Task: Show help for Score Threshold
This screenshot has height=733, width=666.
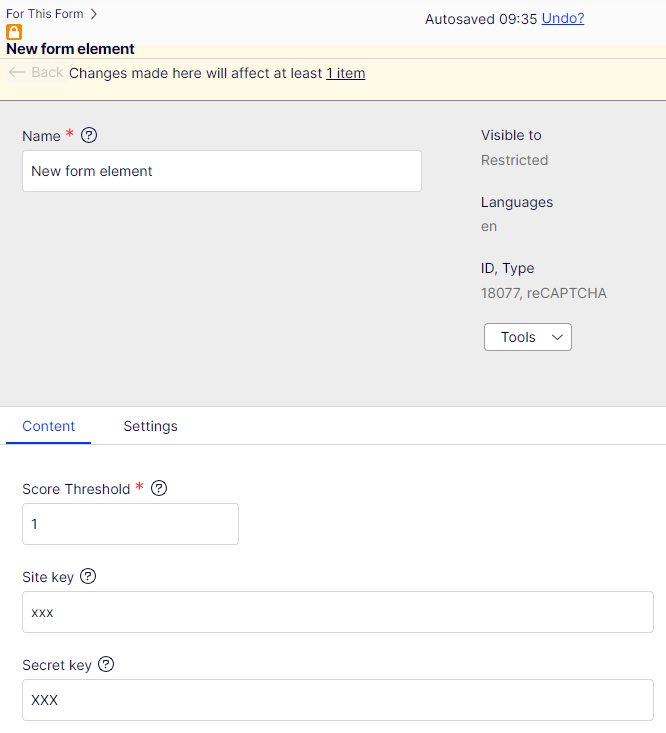Action: tap(159, 489)
